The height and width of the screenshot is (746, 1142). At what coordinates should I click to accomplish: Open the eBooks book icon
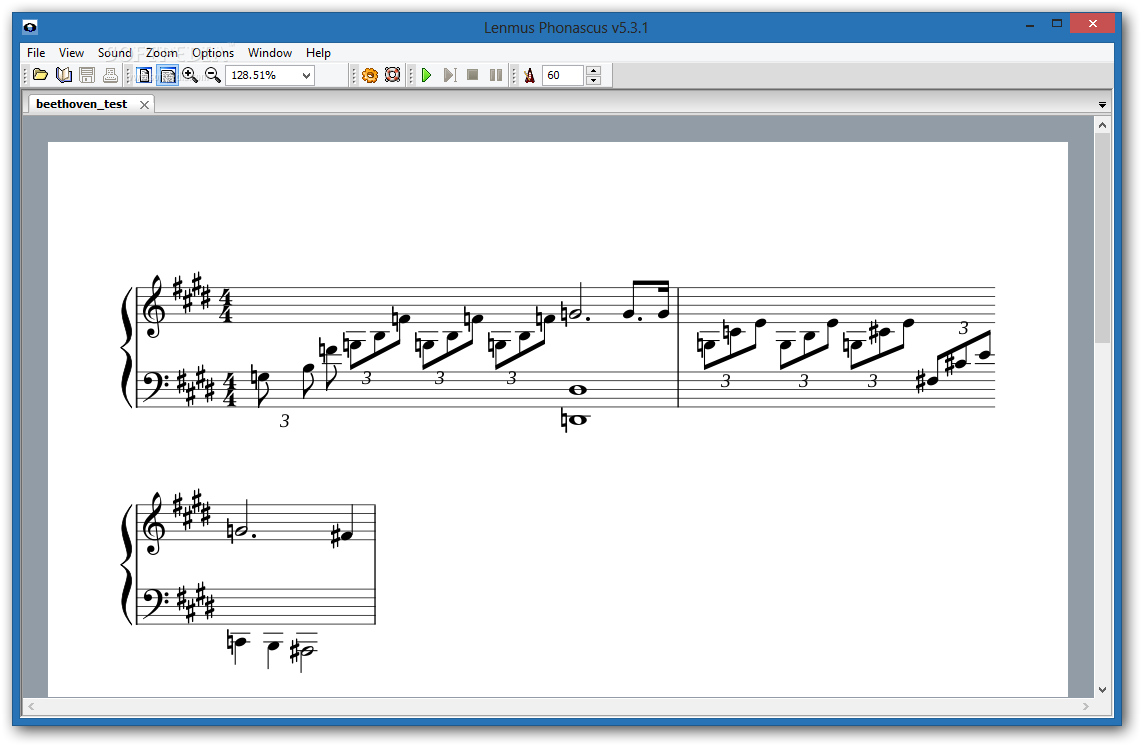tap(64, 75)
